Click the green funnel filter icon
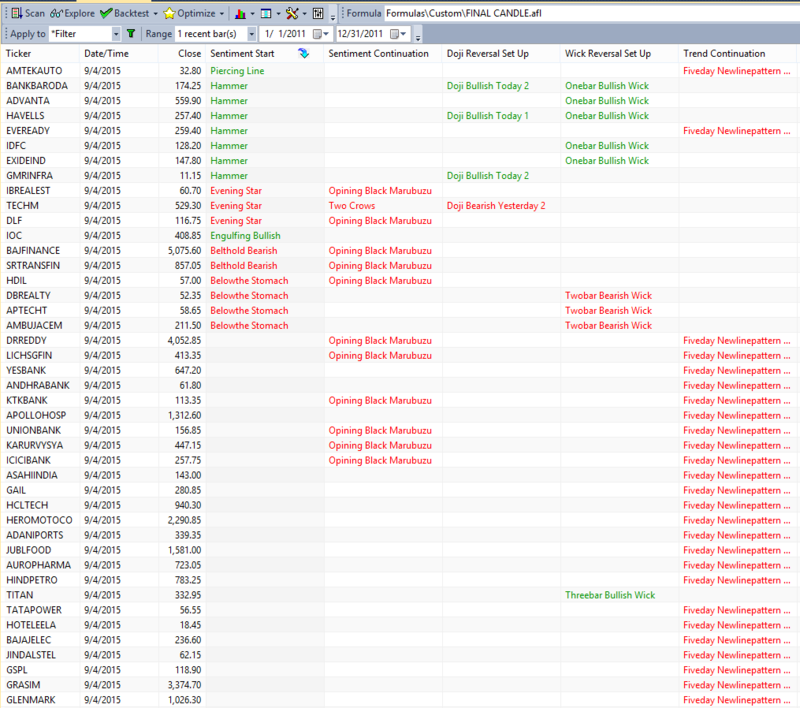 point(131,34)
